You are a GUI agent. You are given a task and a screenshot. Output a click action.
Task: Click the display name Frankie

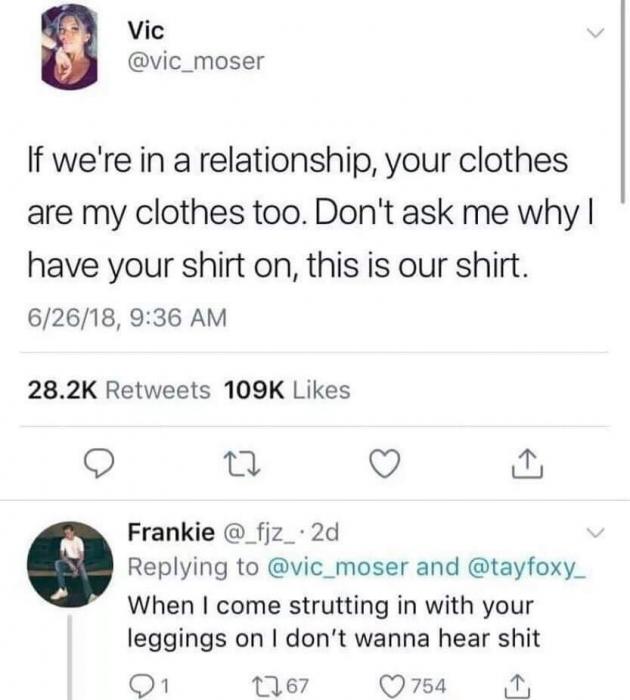coord(171,533)
